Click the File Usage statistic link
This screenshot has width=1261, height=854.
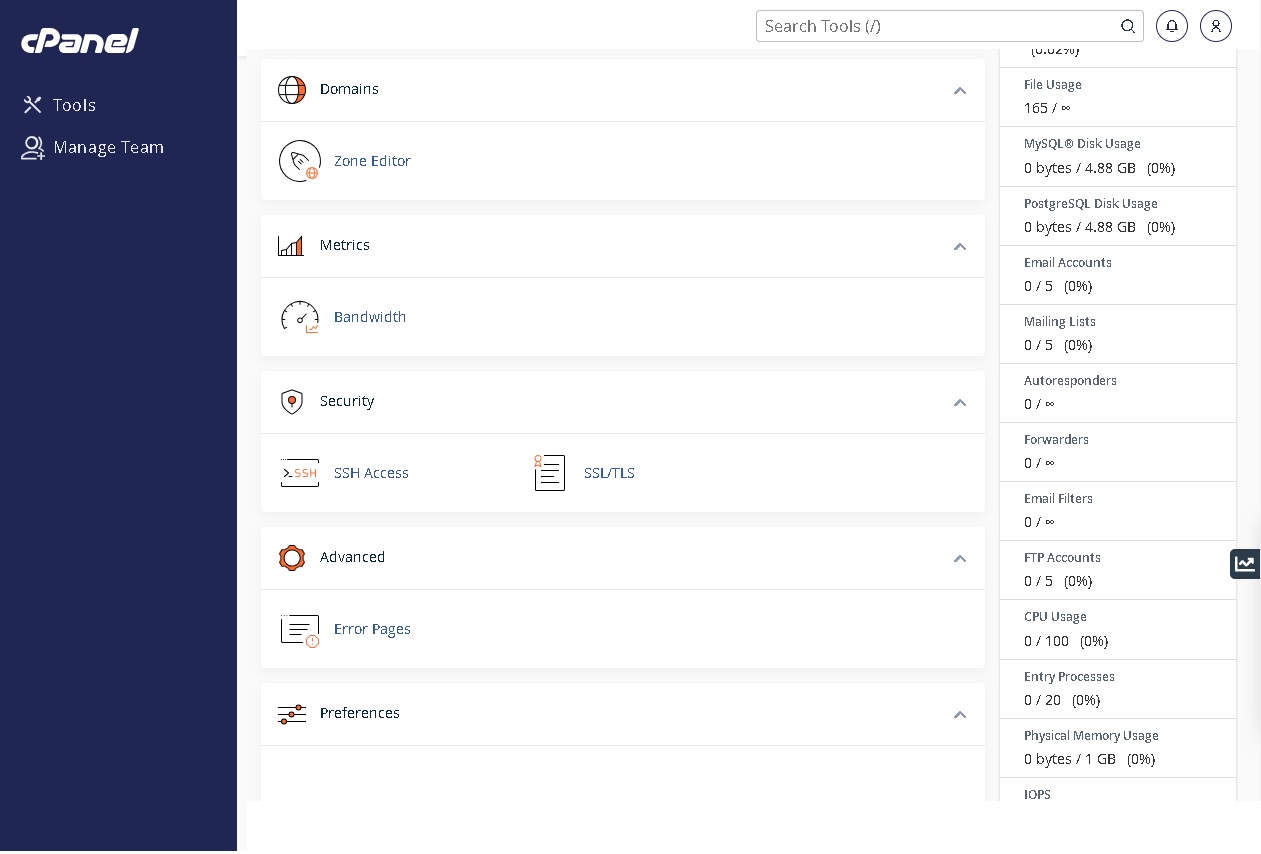pyautogui.click(x=1052, y=85)
